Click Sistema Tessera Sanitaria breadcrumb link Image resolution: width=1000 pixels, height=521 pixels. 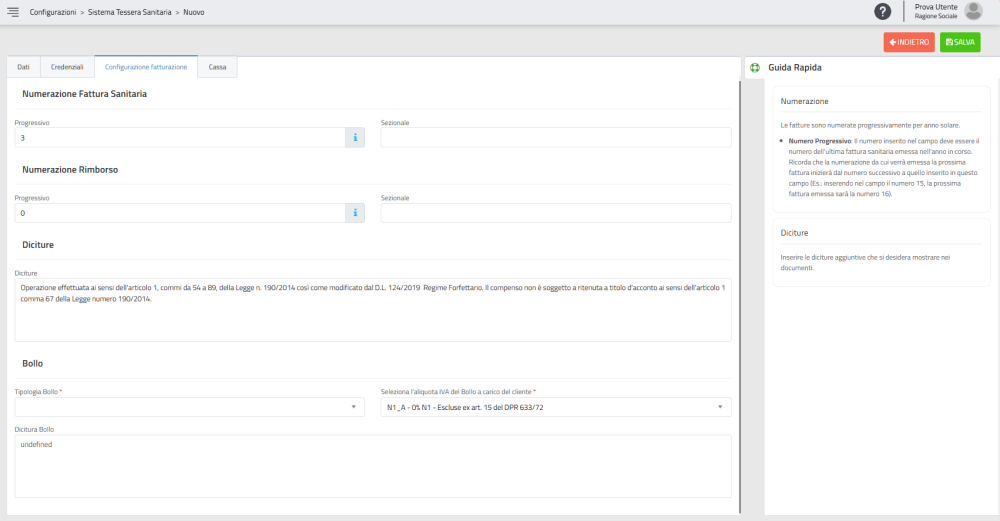pyautogui.click(x=129, y=12)
